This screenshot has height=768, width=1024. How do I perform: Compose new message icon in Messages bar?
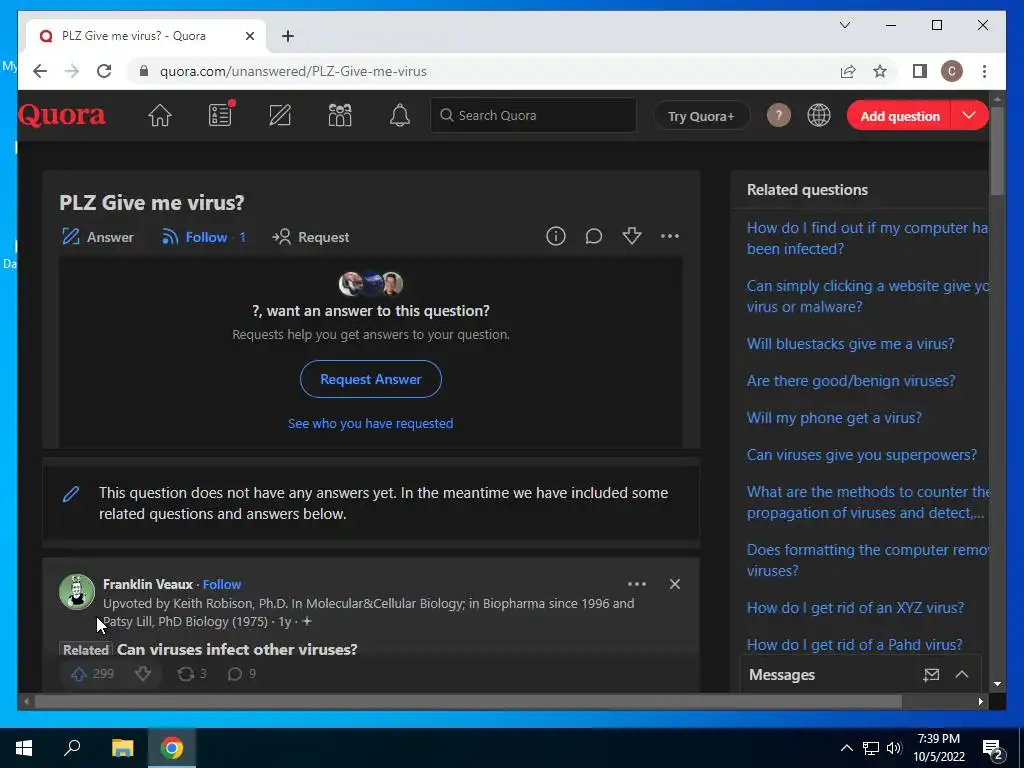pos(931,675)
